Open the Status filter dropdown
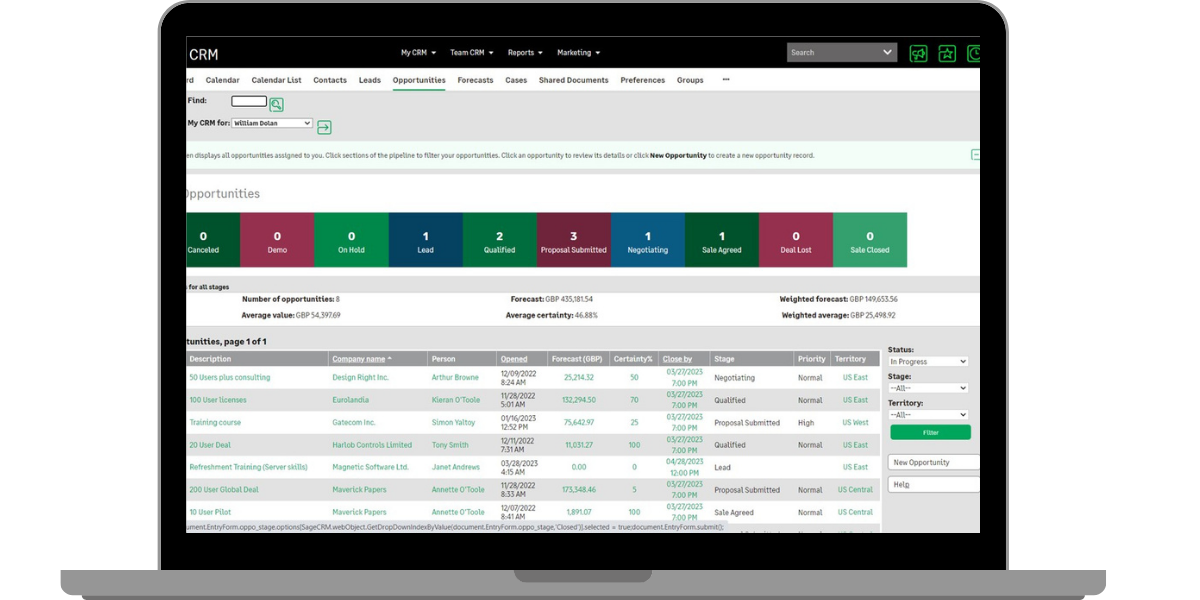The height and width of the screenshot is (600, 1200). (928, 362)
